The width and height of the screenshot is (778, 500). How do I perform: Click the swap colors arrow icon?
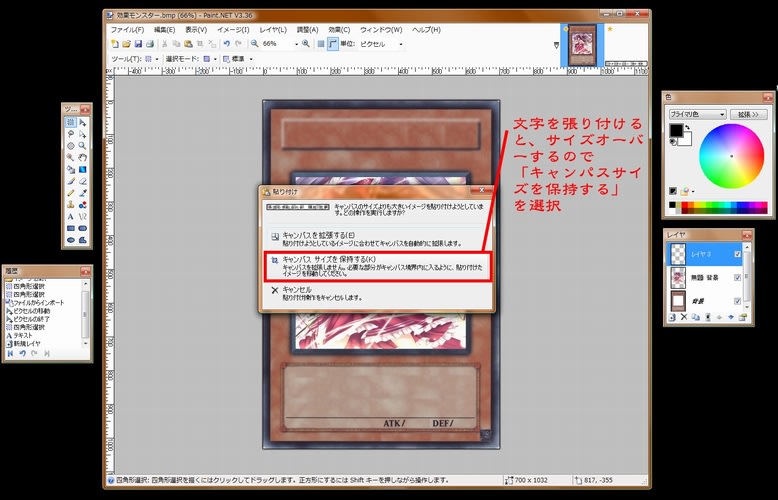687,127
